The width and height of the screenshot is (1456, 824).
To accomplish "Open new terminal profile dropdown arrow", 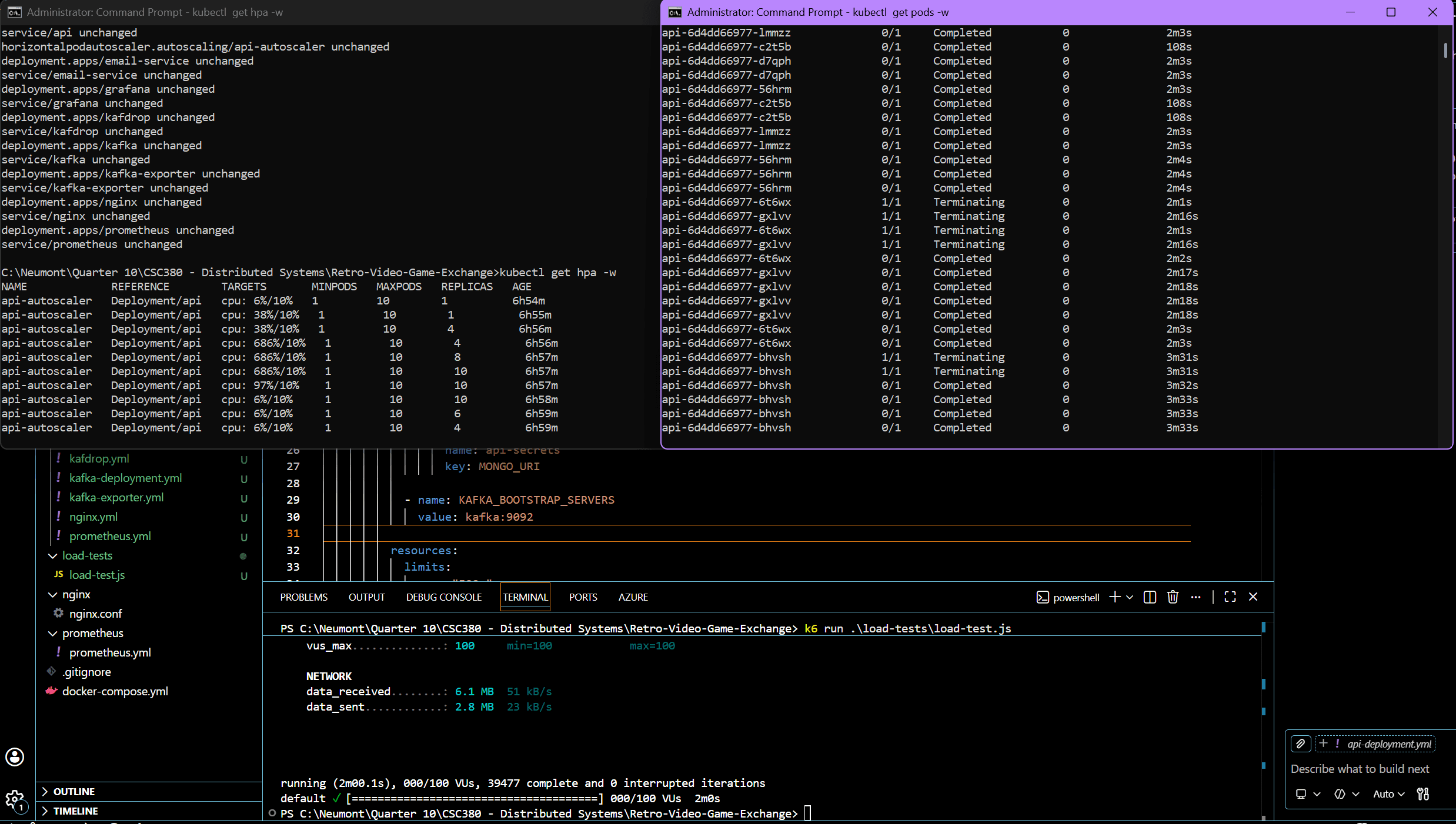I will (1130, 597).
